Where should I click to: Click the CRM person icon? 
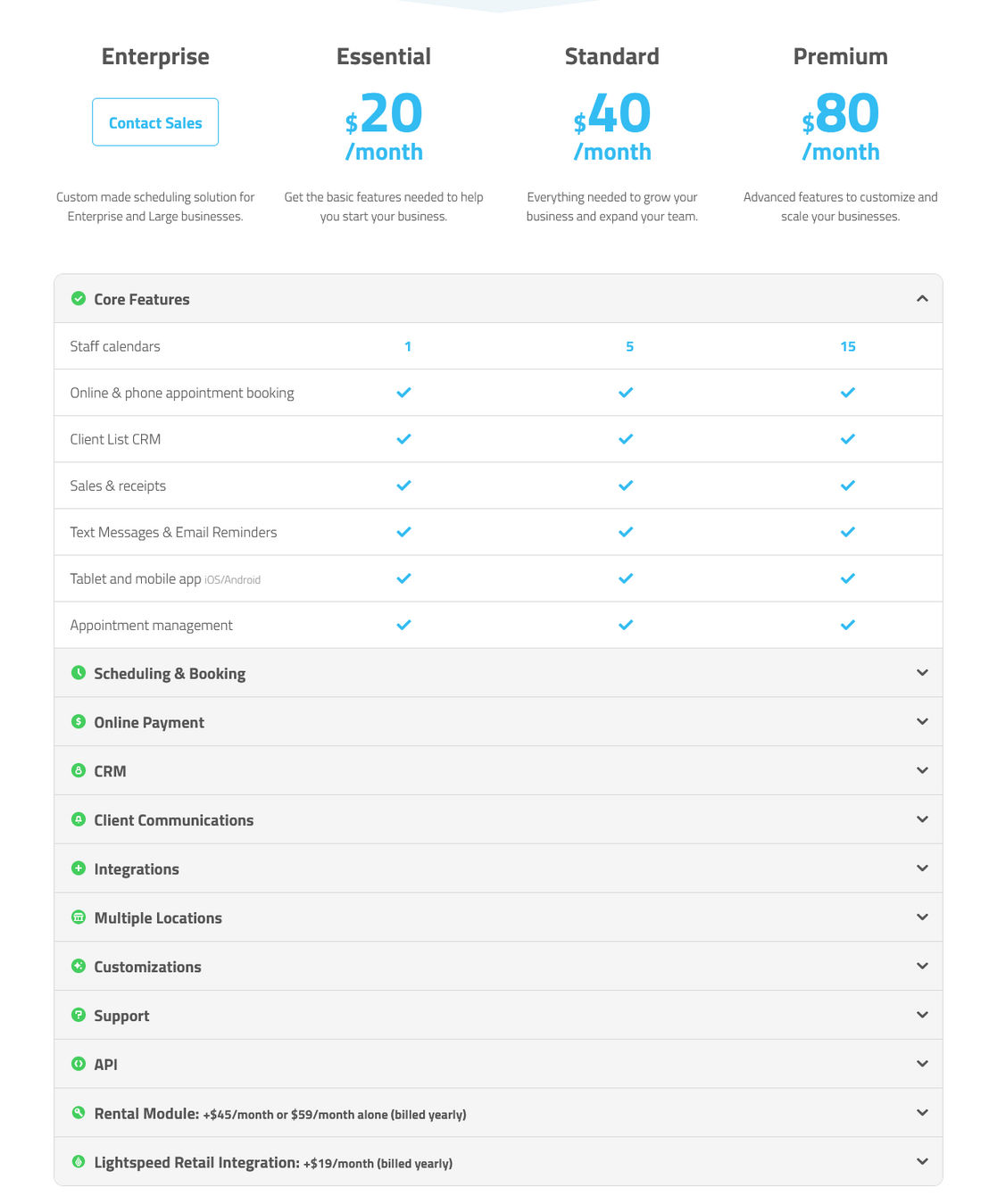(x=79, y=770)
